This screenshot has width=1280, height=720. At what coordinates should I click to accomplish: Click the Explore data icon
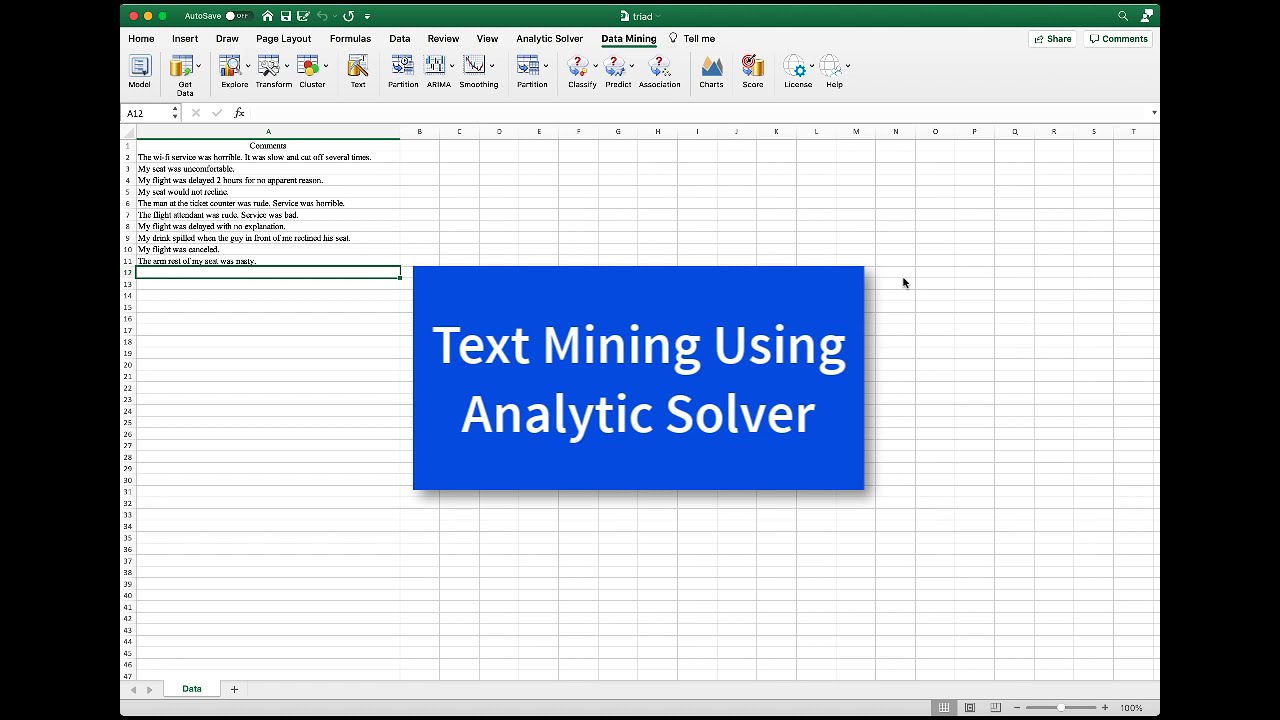click(231, 67)
